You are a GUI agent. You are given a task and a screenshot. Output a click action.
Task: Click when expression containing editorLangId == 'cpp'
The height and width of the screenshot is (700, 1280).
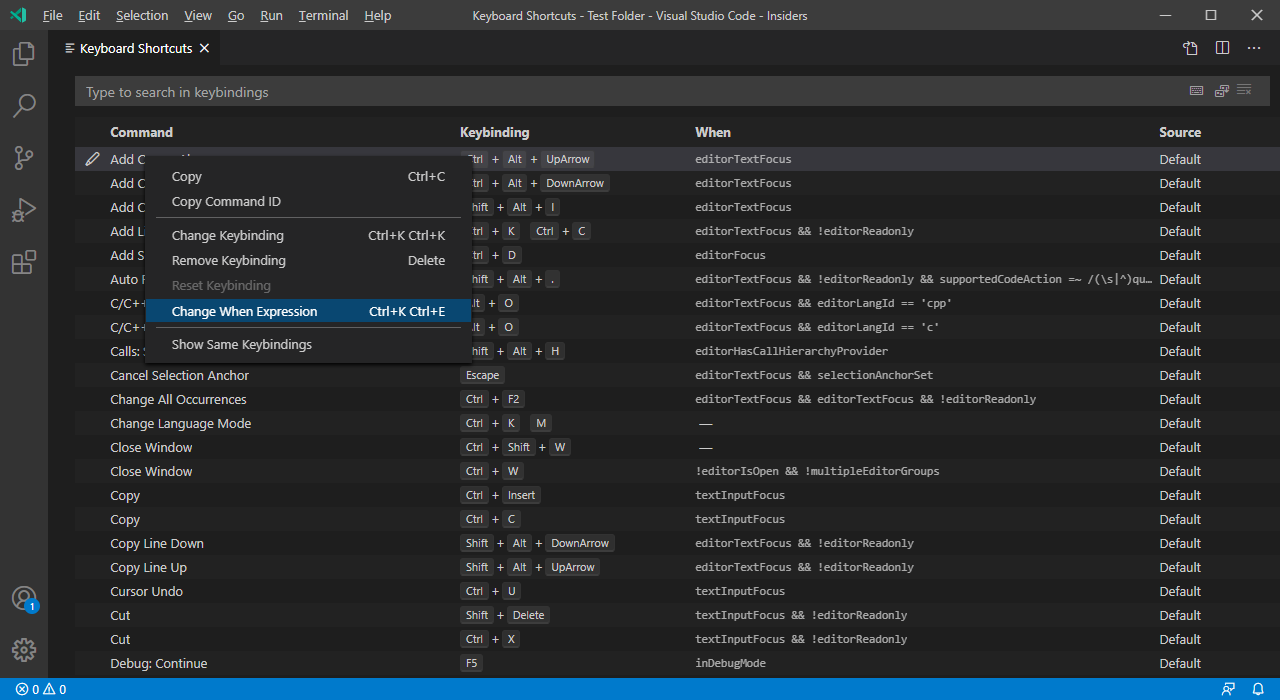tap(823, 303)
